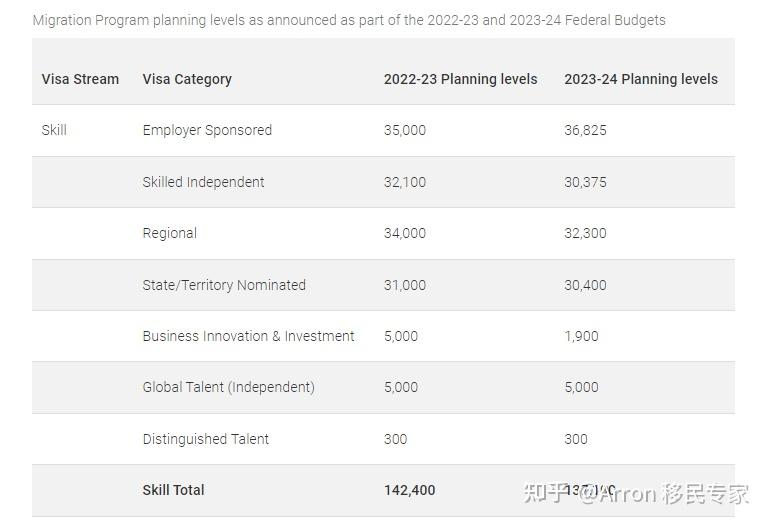Click the Visa Category column header
This screenshot has height=525, width=768.
coord(187,79)
